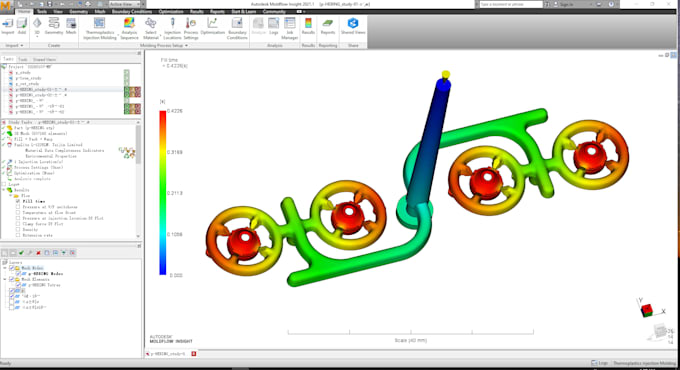
Task: Enable Temperature at flow front result
Action: pos(18,213)
